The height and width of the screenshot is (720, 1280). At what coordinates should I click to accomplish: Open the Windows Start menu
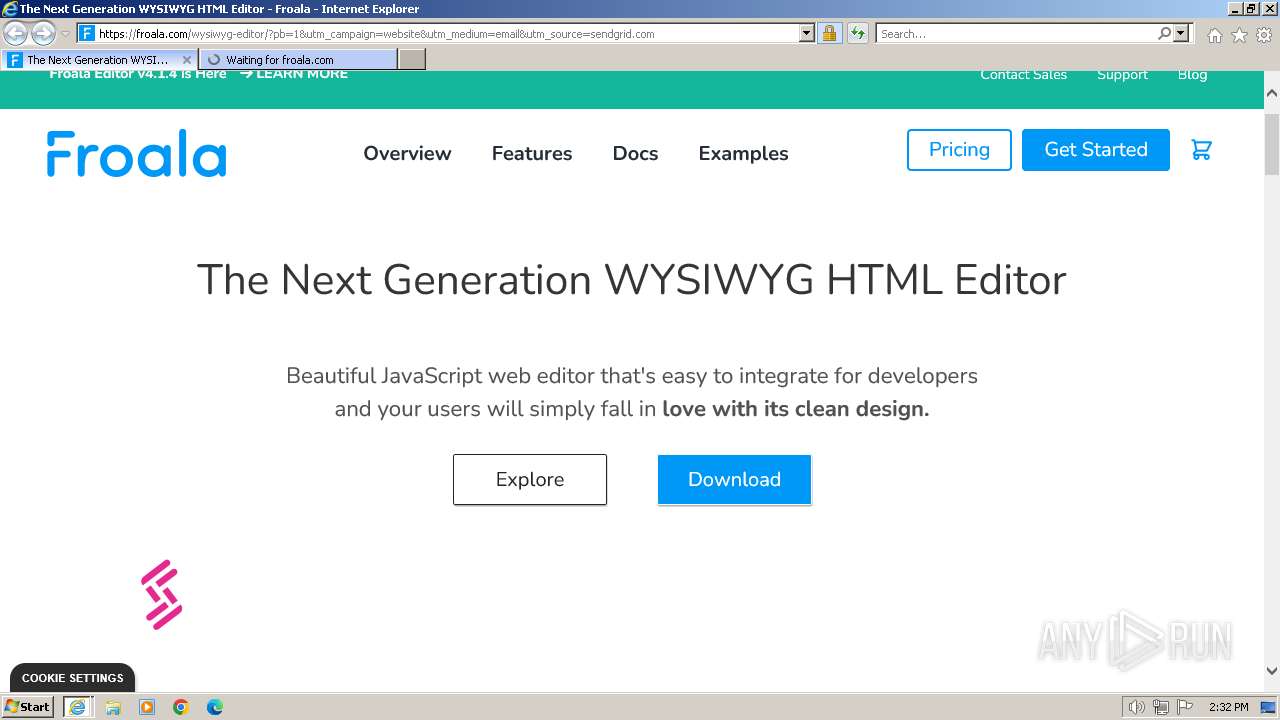pyautogui.click(x=28, y=706)
